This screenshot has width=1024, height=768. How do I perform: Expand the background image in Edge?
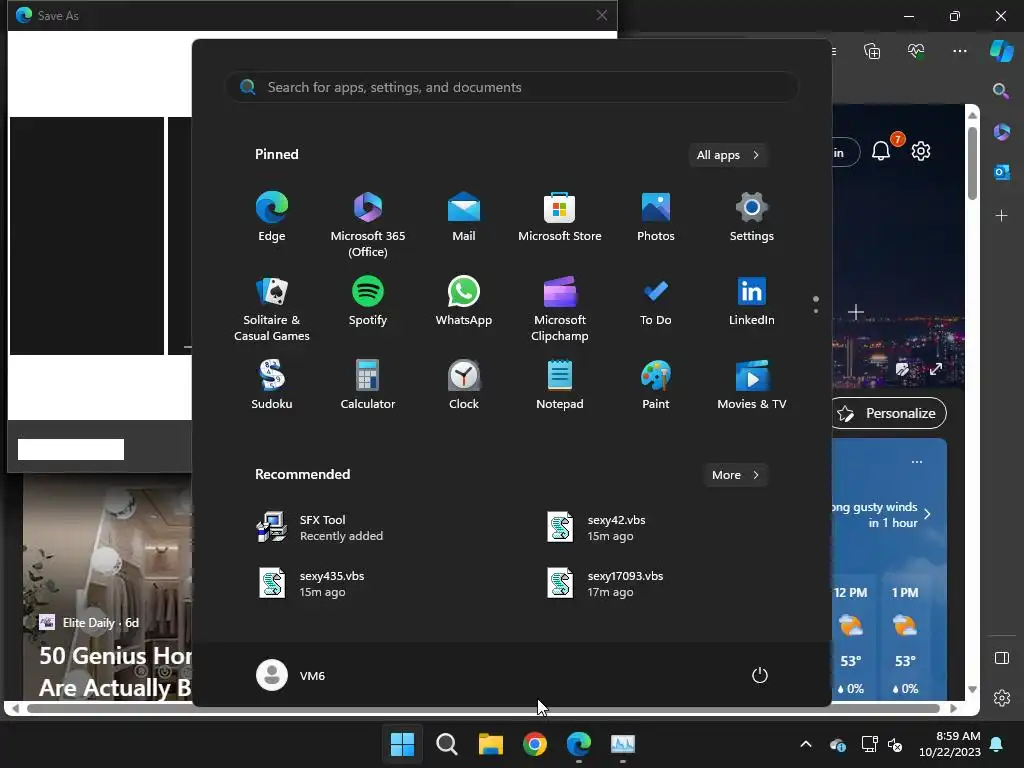coord(936,369)
